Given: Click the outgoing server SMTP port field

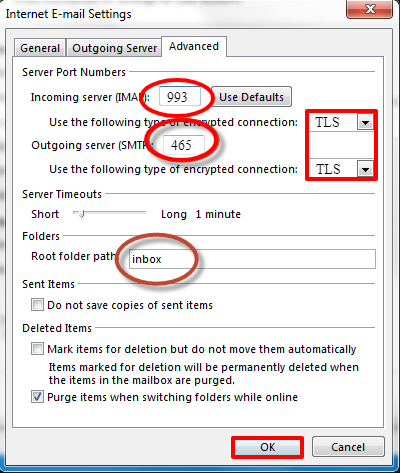Looking at the screenshot, I should (x=184, y=145).
